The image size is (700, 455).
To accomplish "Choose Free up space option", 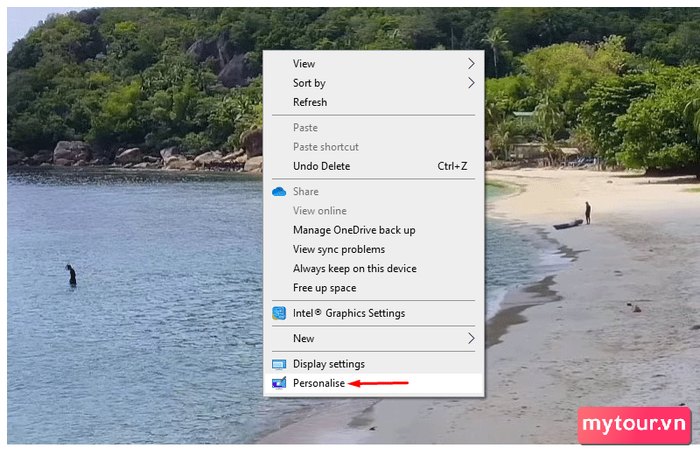I will pyautogui.click(x=324, y=288).
